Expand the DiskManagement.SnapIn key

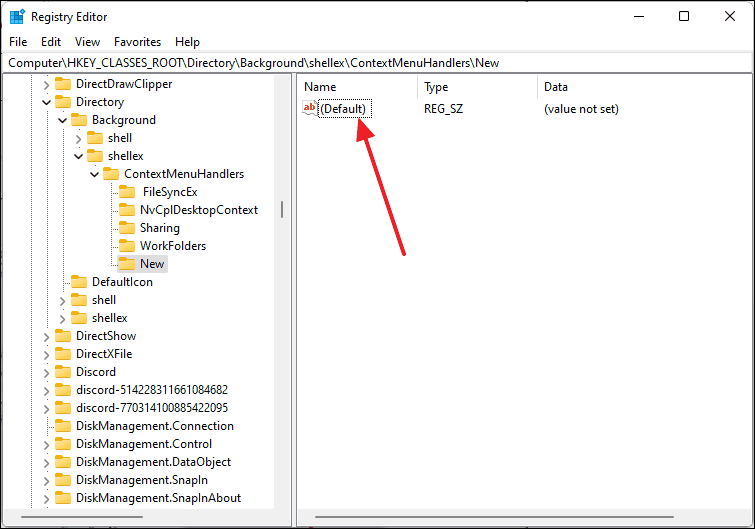pos(46,481)
